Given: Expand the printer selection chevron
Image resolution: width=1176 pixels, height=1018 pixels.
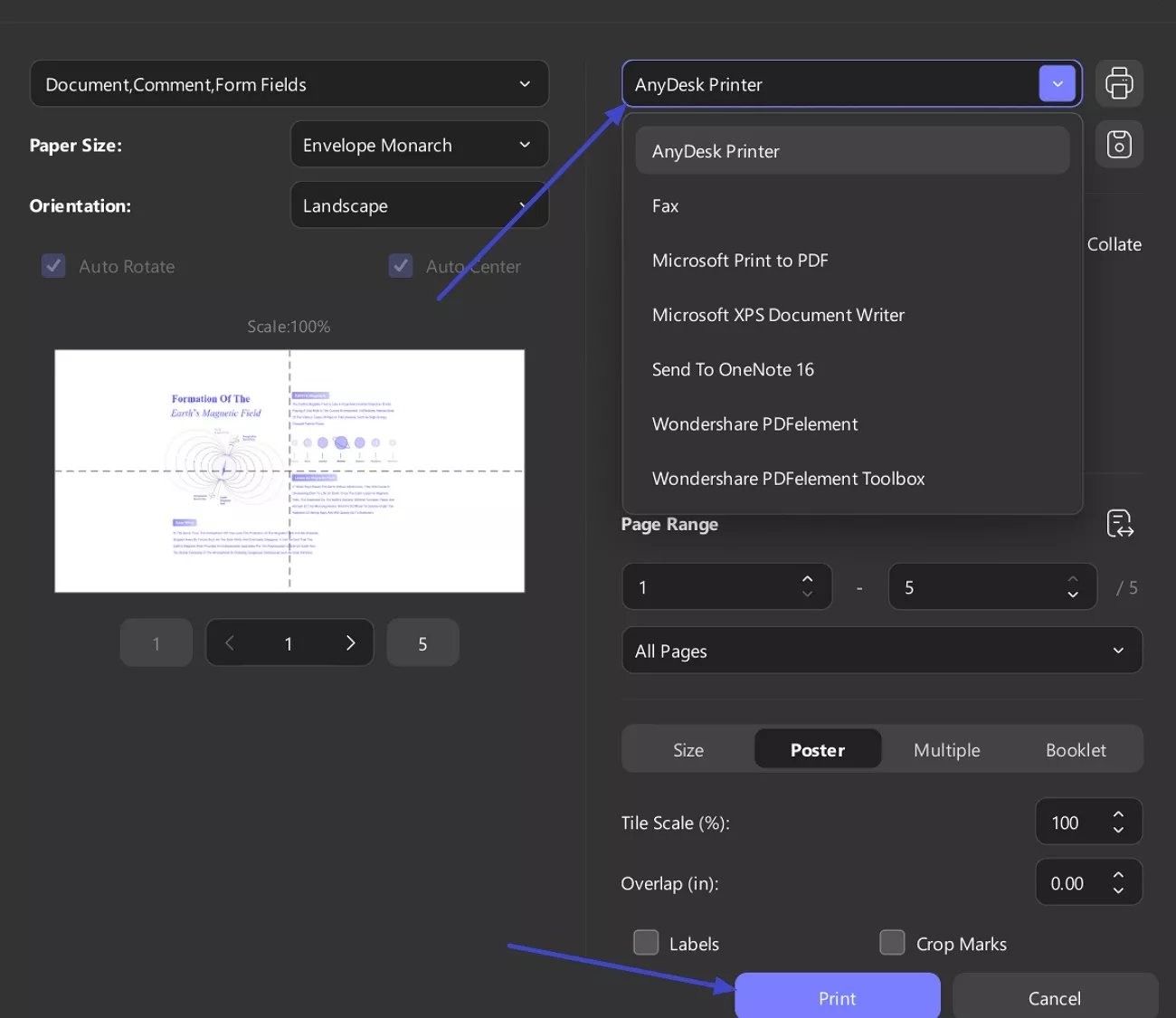Looking at the screenshot, I should point(1057,83).
